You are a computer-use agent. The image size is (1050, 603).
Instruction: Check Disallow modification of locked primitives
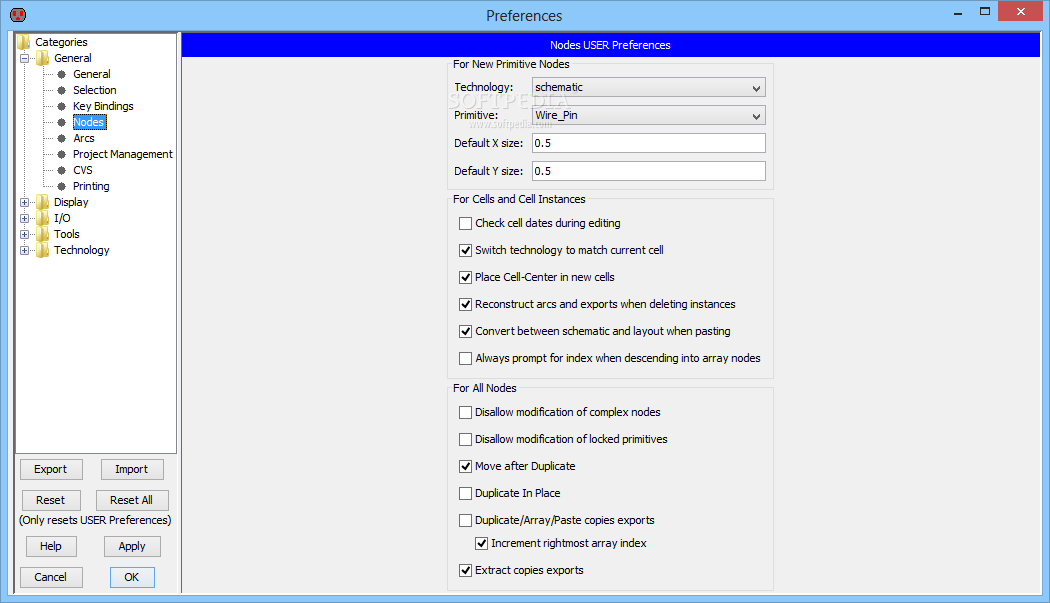465,440
